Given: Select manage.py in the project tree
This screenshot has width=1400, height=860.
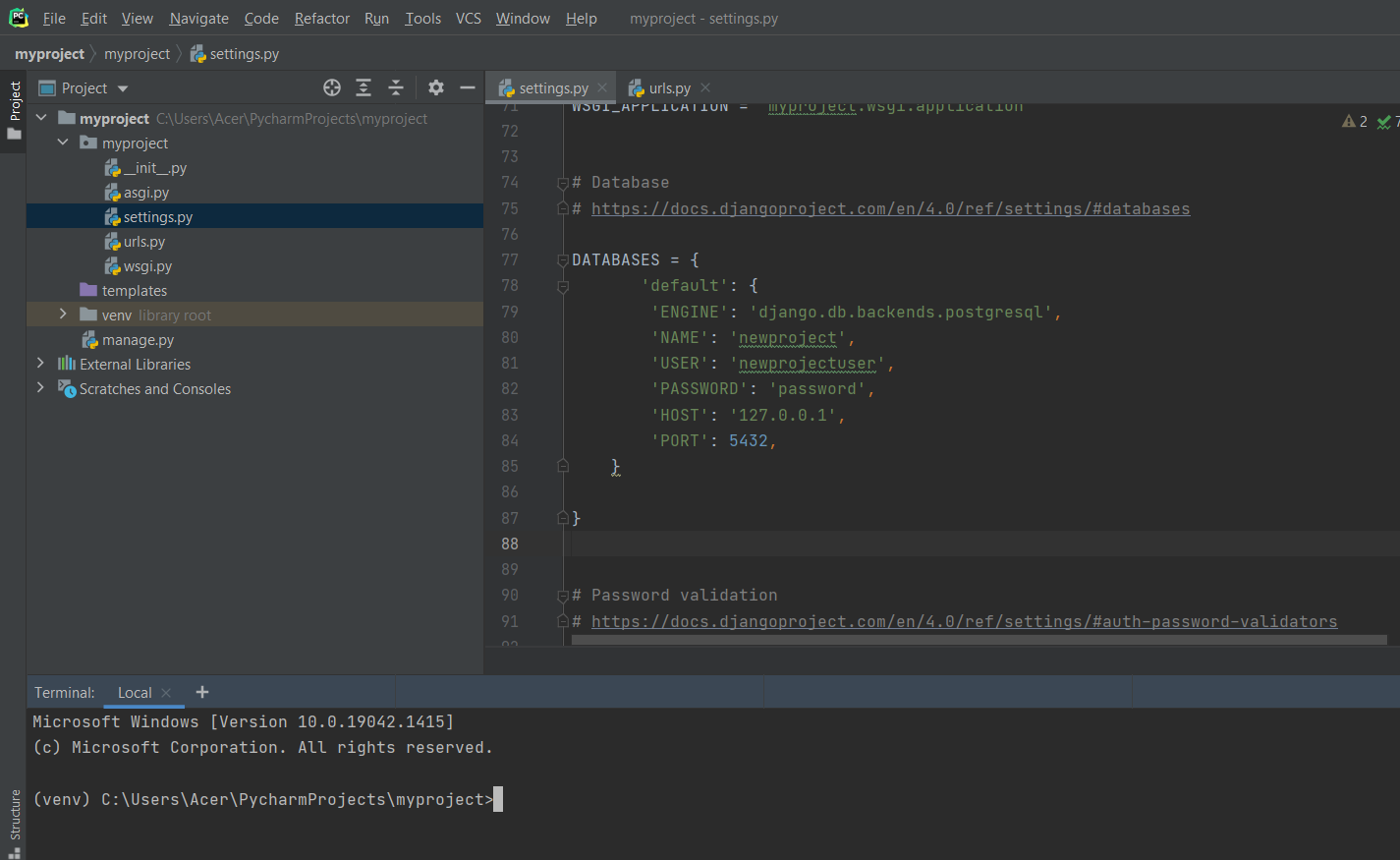Looking at the screenshot, I should pos(138,340).
